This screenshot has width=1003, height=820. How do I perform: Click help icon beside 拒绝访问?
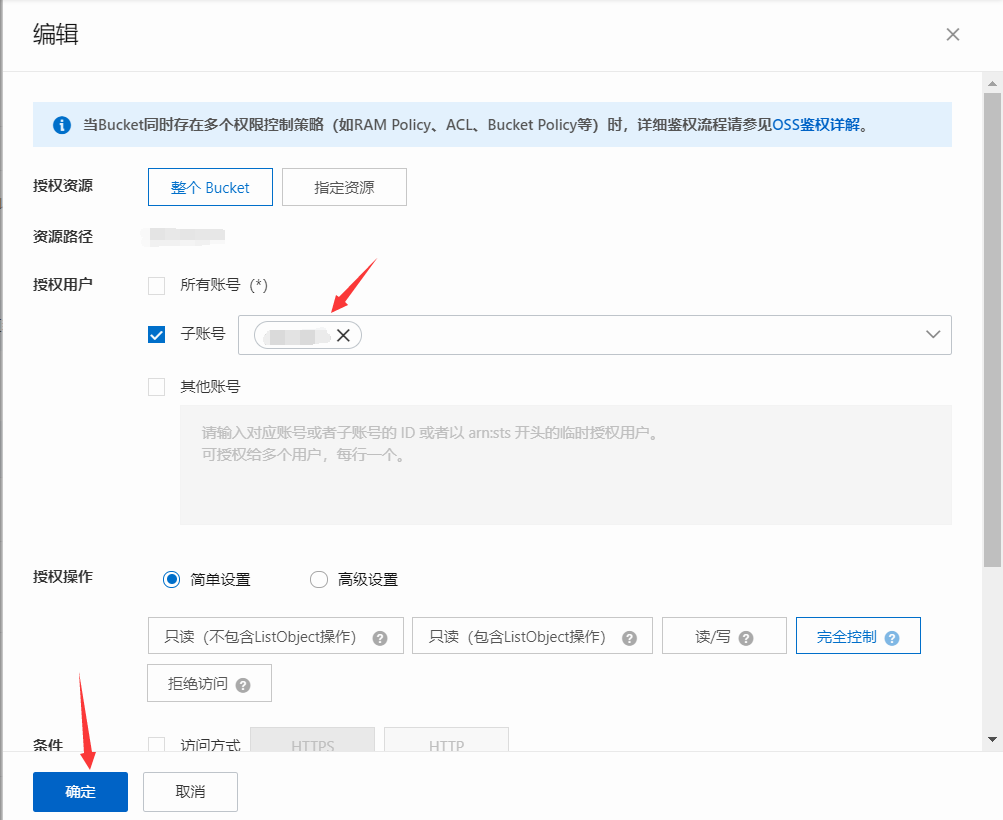pyautogui.click(x=242, y=686)
